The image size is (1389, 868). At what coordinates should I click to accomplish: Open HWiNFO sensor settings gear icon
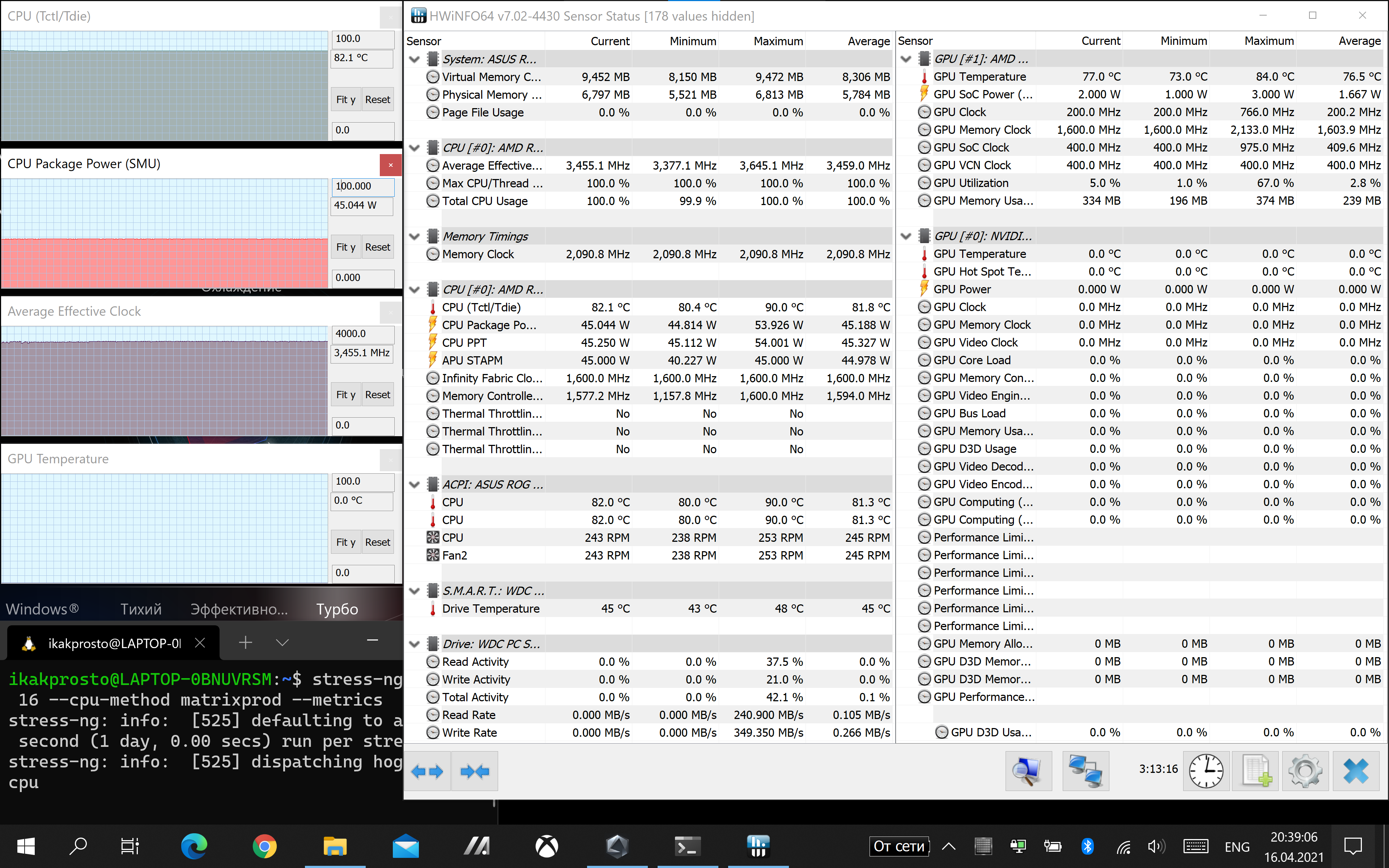pos(1305,771)
